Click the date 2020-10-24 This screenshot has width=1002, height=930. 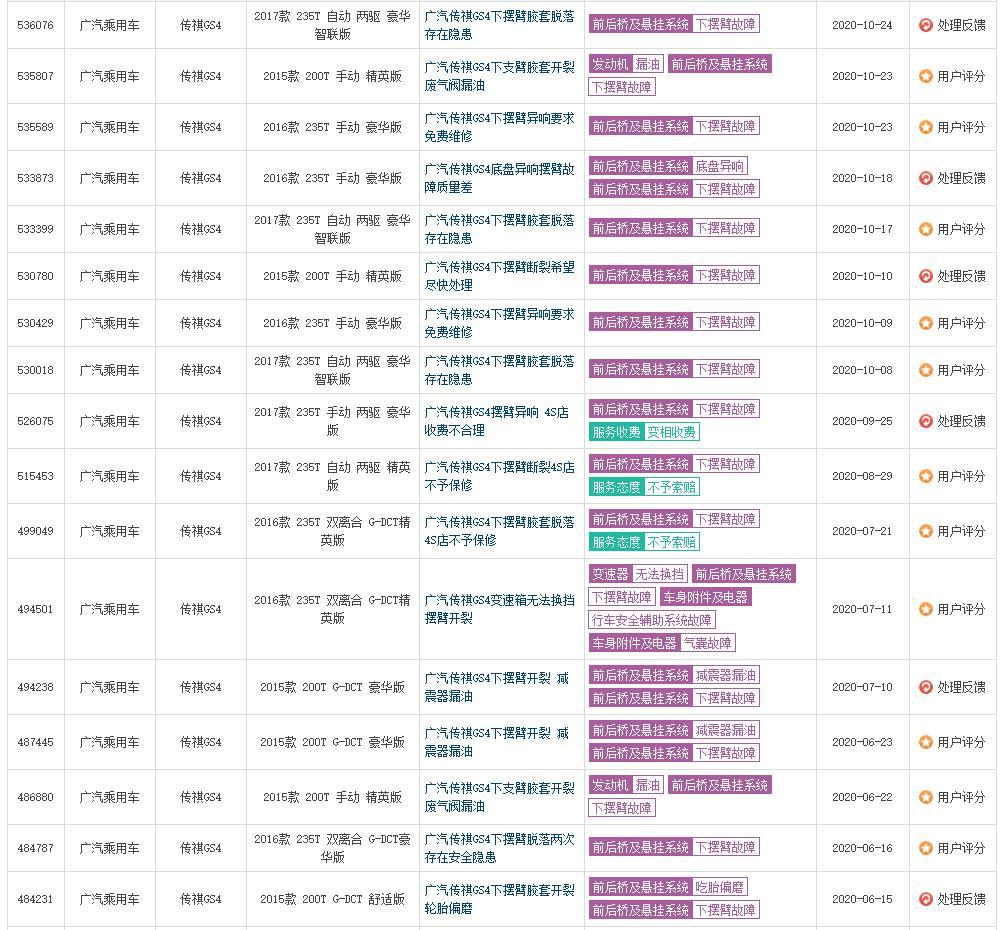[x=862, y=26]
